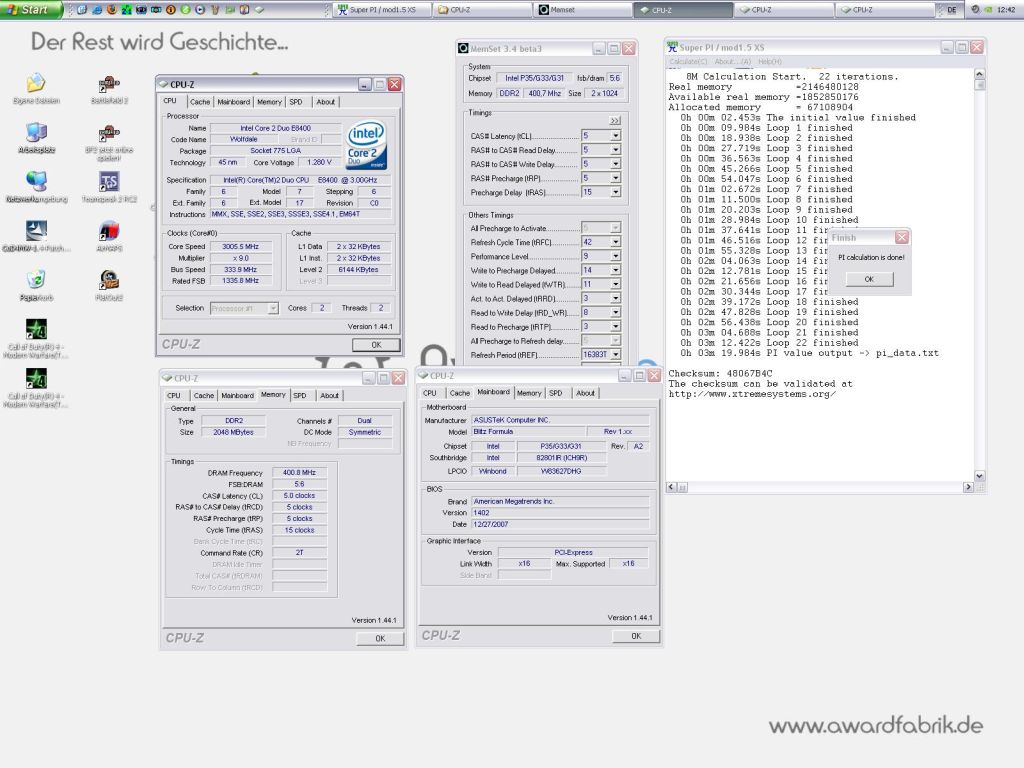Switch to Super PI taskbar button
This screenshot has height=768, width=1024.
click(x=382, y=10)
